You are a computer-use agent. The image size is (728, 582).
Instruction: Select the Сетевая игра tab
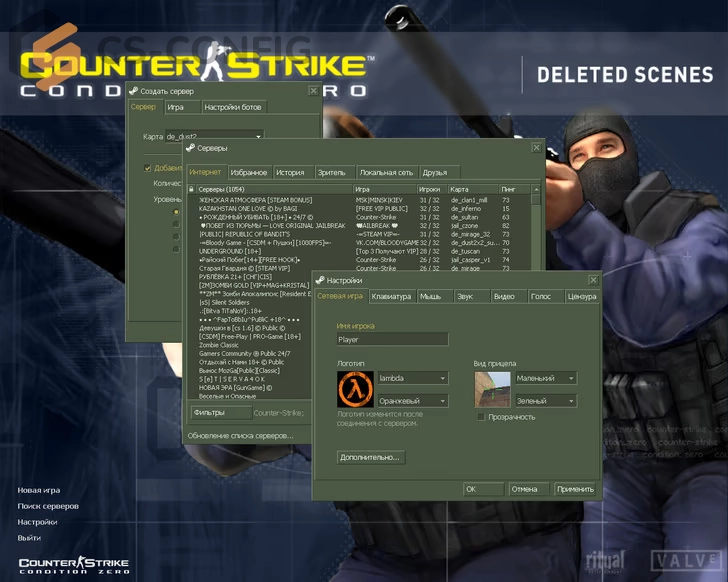[x=340, y=296]
